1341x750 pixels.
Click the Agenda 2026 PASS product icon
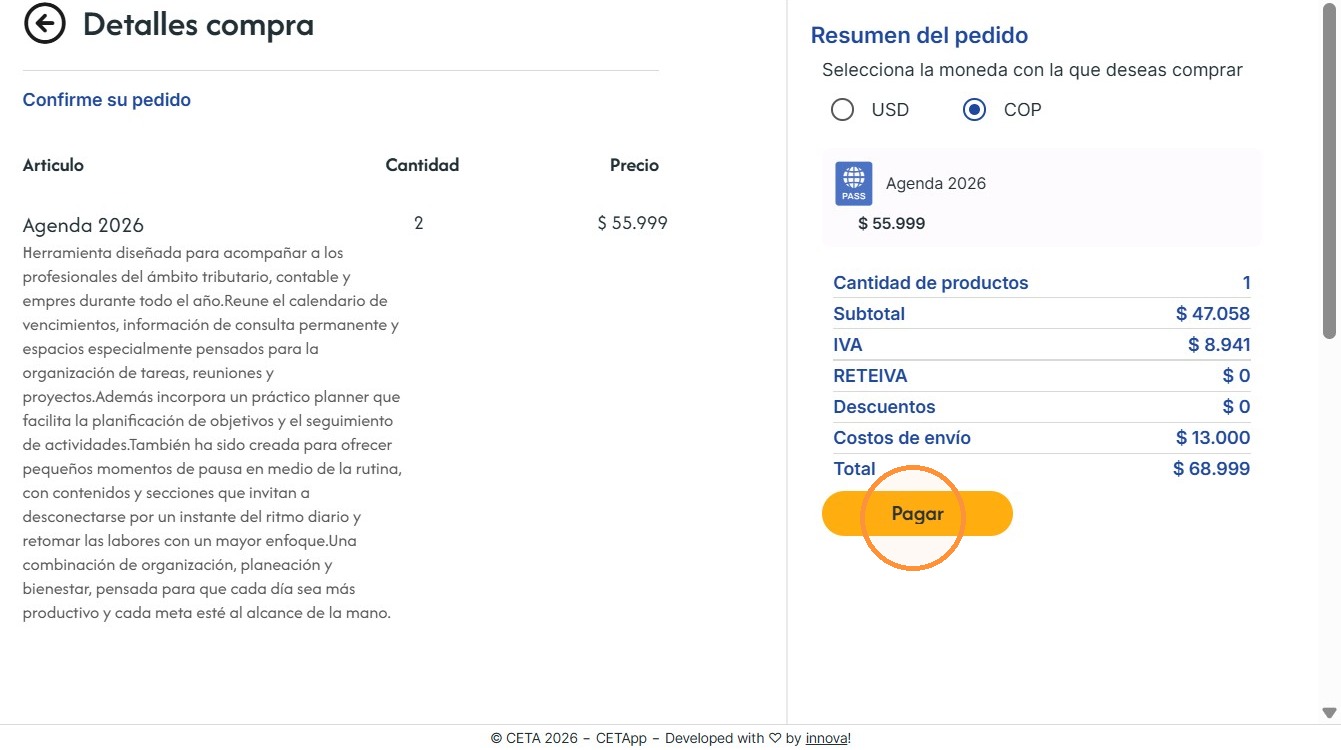[854, 184]
